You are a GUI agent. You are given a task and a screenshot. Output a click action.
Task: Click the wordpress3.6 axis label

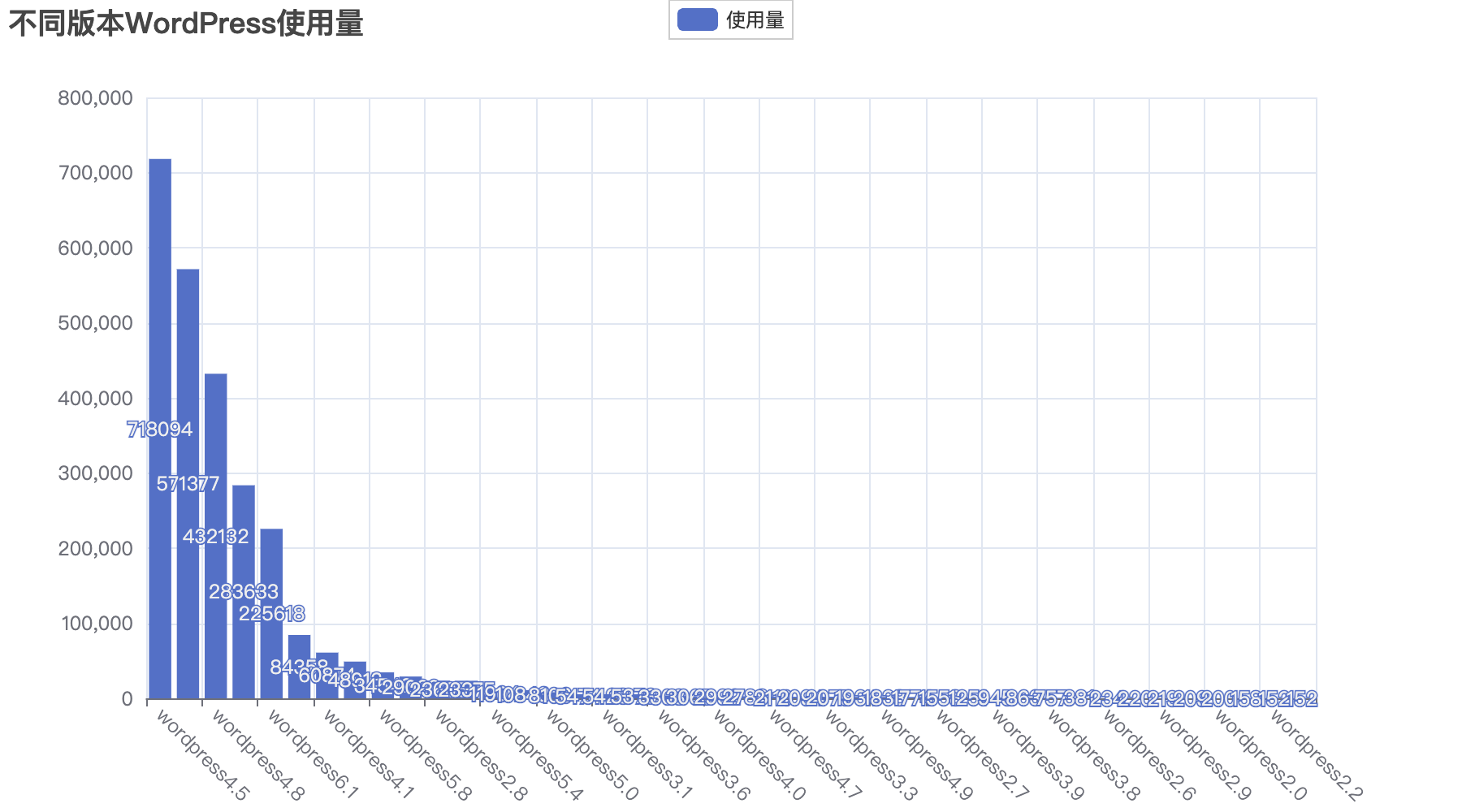click(x=703, y=755)
